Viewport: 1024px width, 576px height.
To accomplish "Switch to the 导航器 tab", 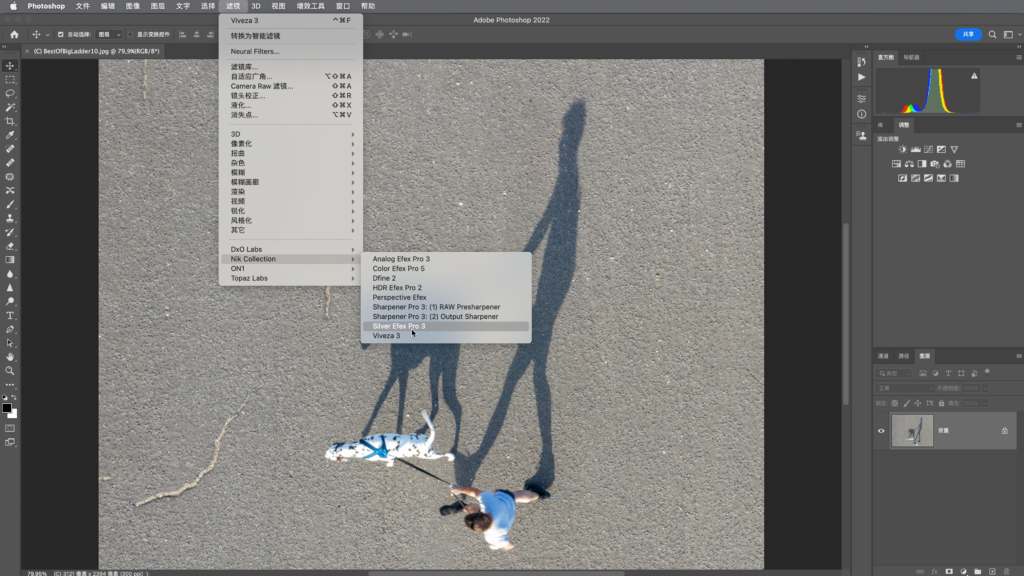I will pyautogui.click(x=911, y=57).
